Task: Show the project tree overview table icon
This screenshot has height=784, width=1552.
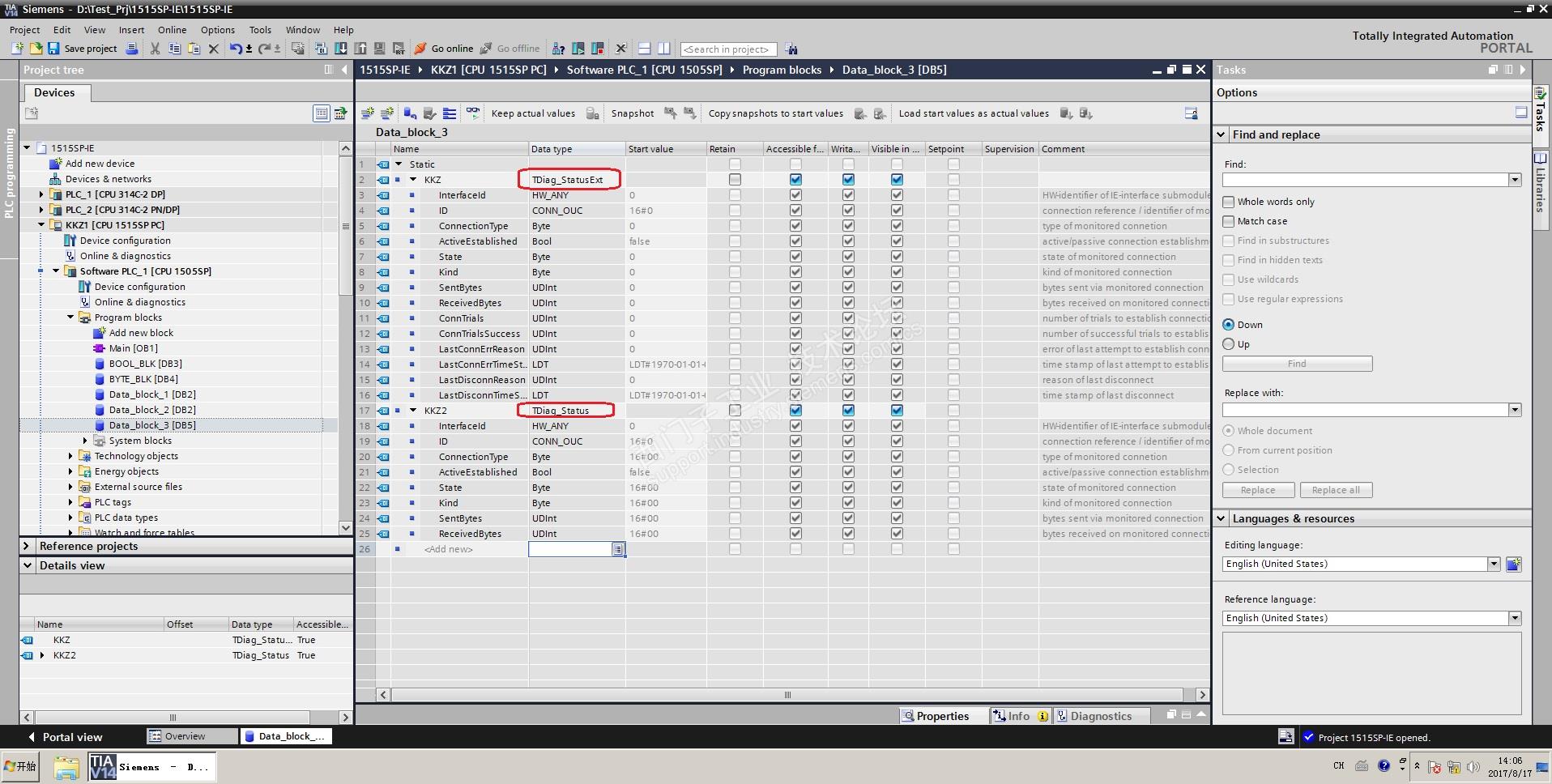Action: [321, 113]
